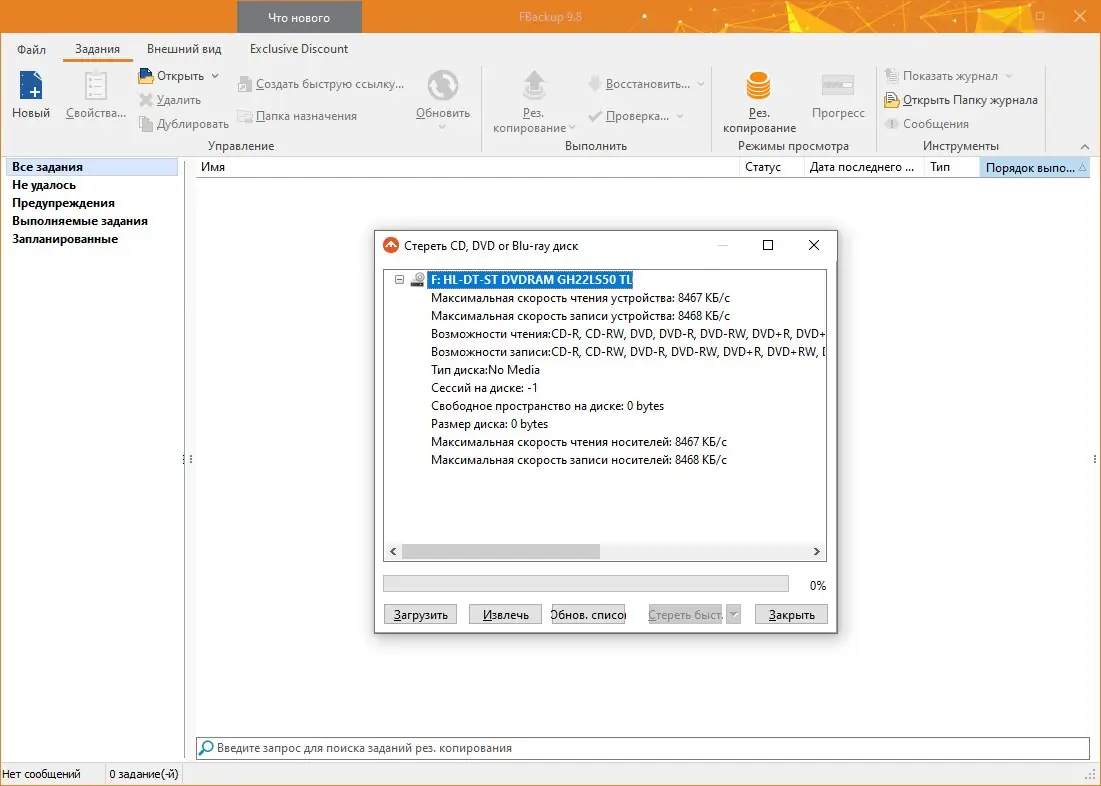
Task: Click Проверка in the ribbon
Action: [628, 116]
